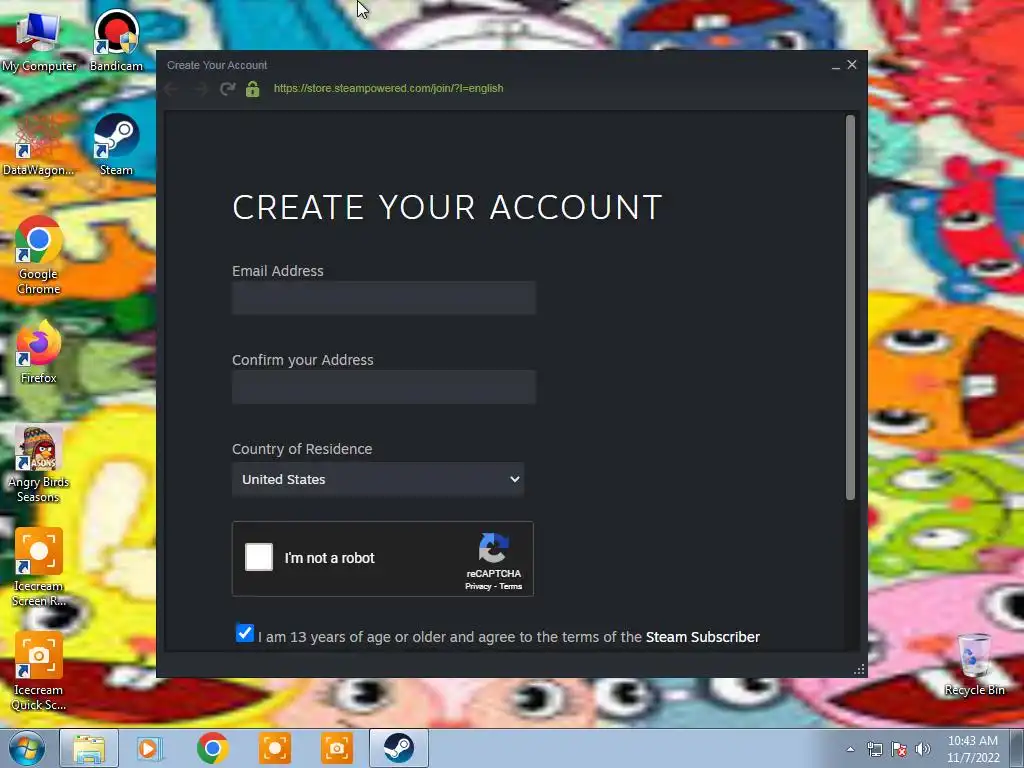Click the green secure padlock icon

point(253,89)
